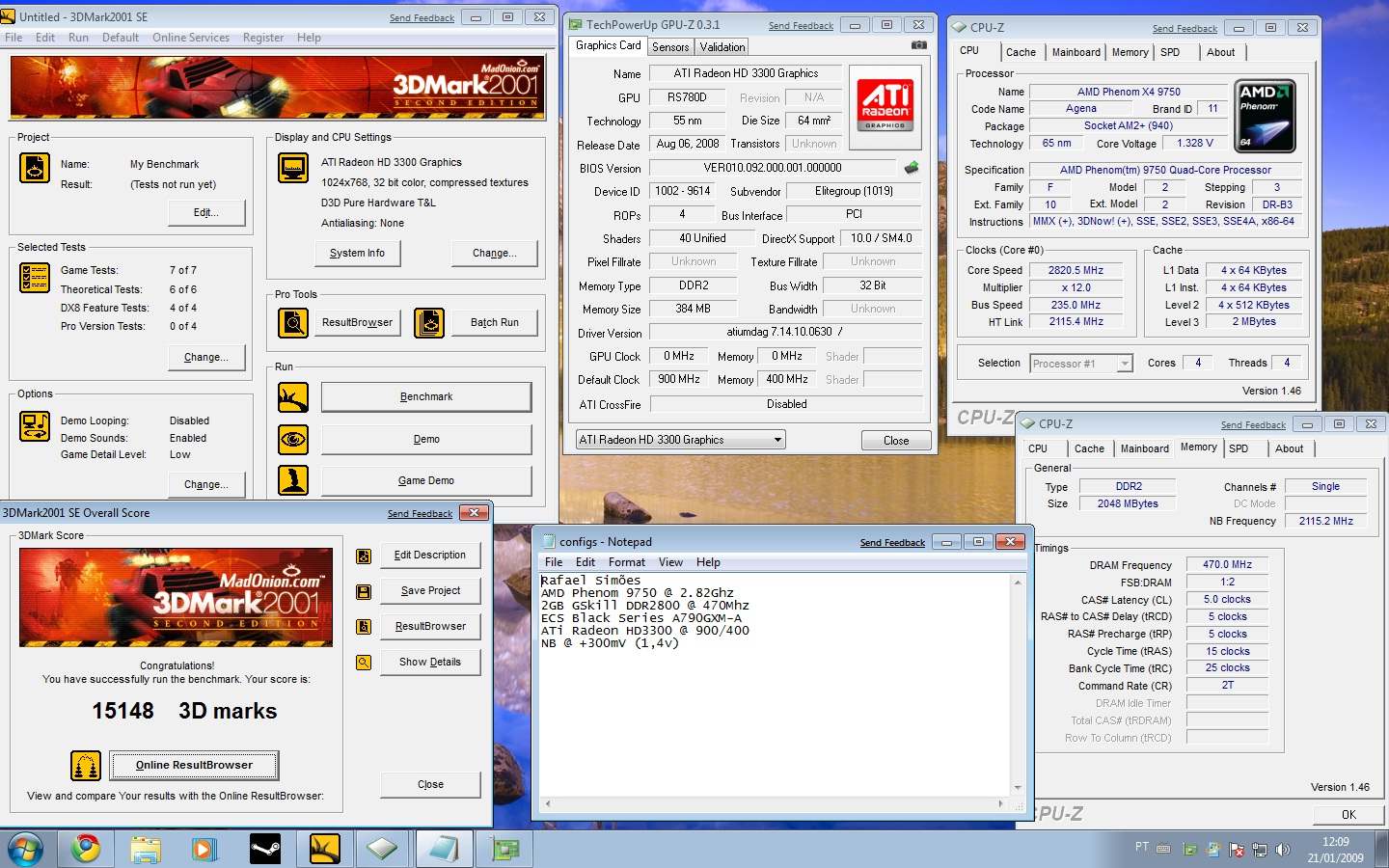
Task: Click Save Project button in Overall Score
Action: (430, 591)
